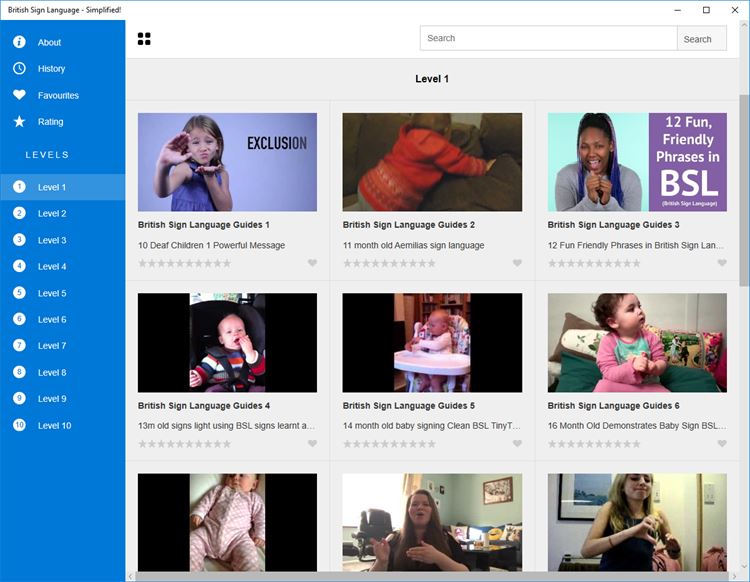750x582 pixels.
Task: Select Level 10 number badge icon
Action: (x=19, y=425)
